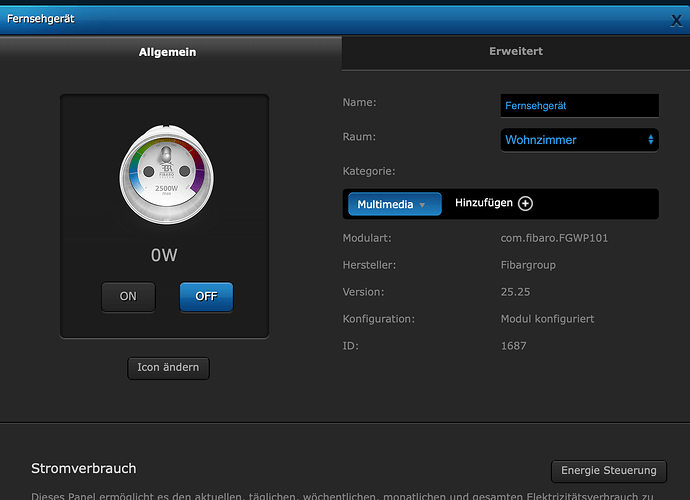Expand the Multimedia category dropdown
This screenshot has height=500, width=690.
(x=394, y=204)
